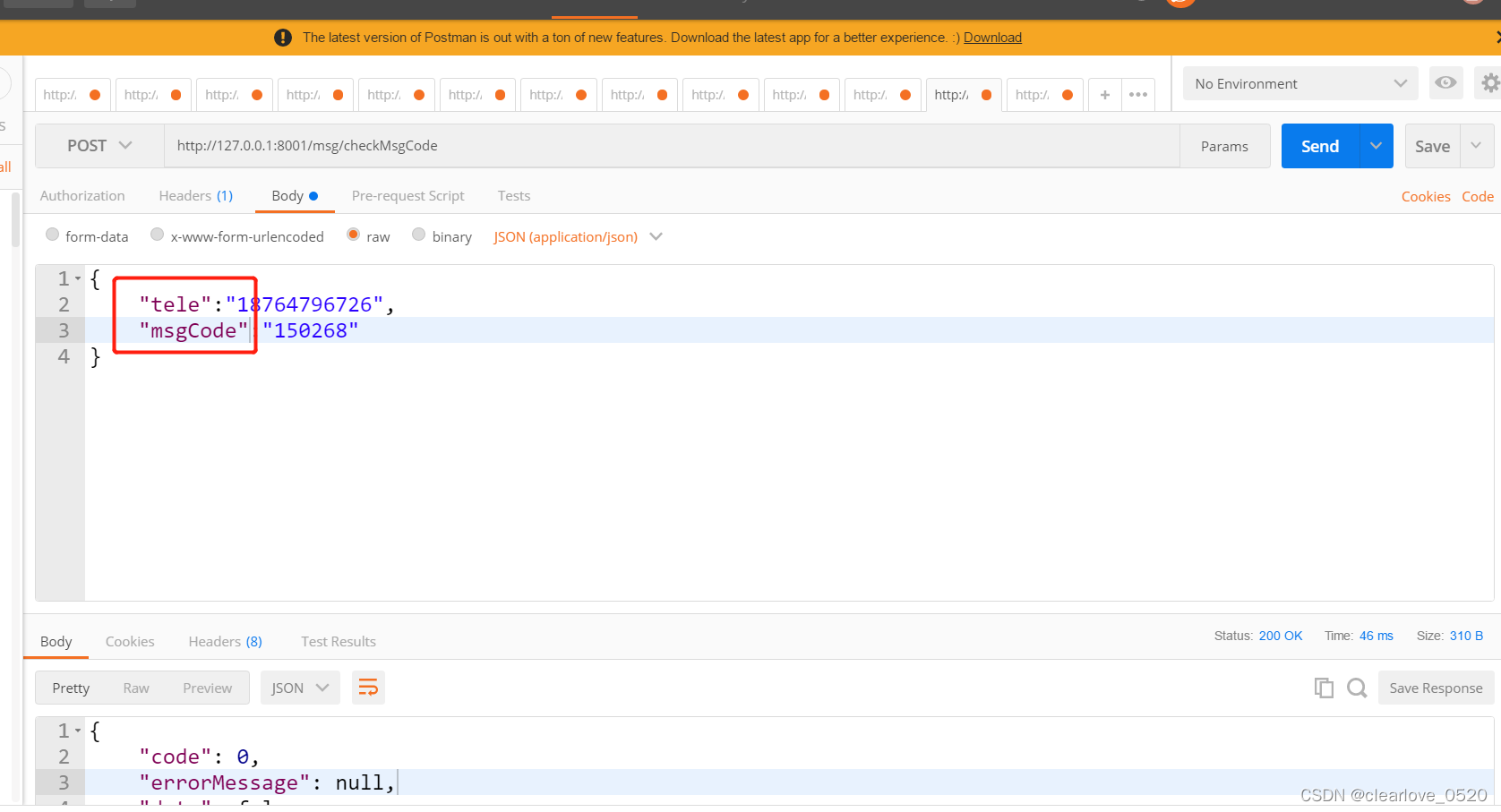Image resolution: width=1501 pixels, height=812 pixels.
Task: Click the "errorMessage" line in response
Action: click(x=789, y=782)
